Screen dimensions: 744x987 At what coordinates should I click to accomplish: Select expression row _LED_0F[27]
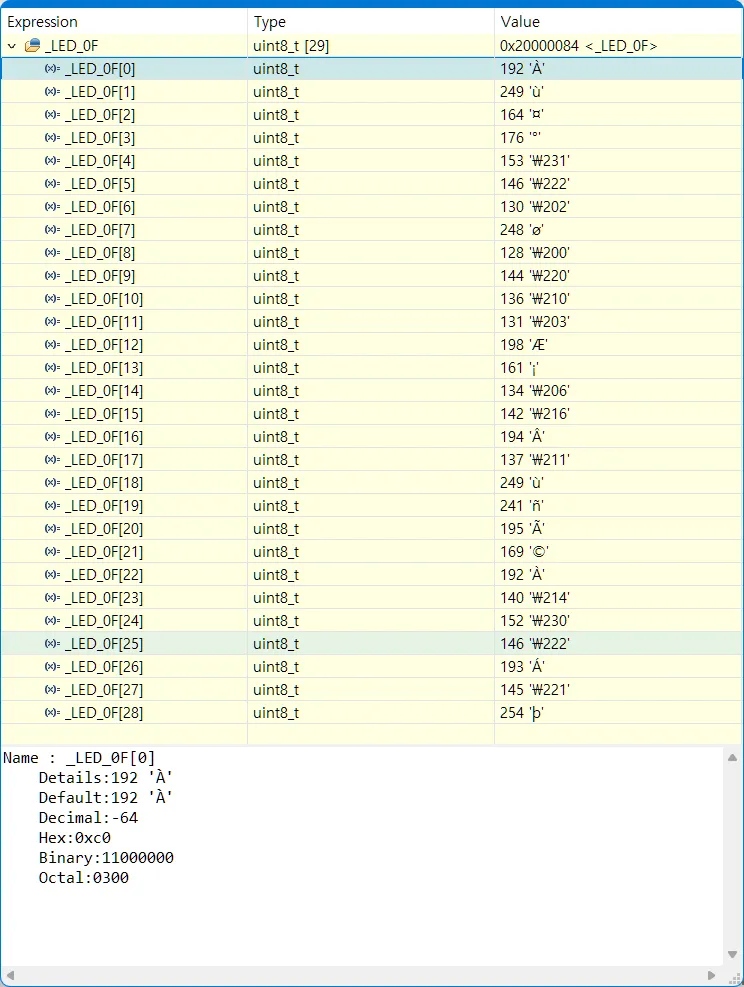[371, 690]
